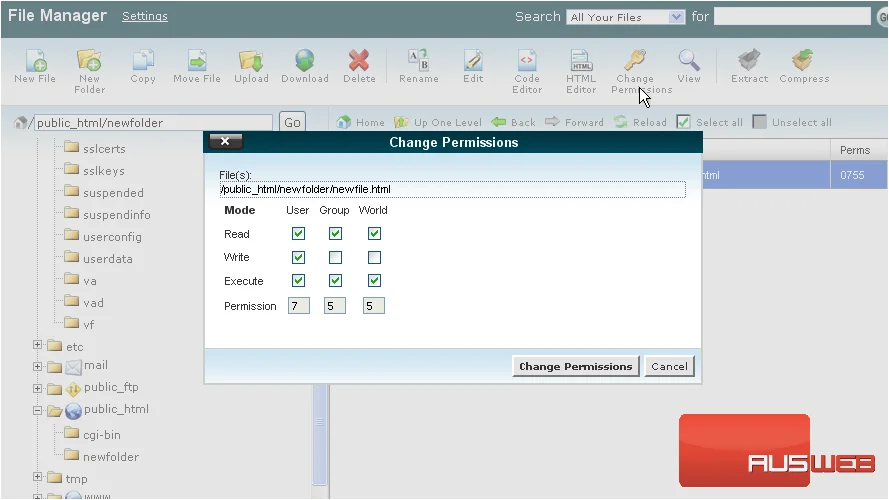Click the User permission number field

(298, 306)
